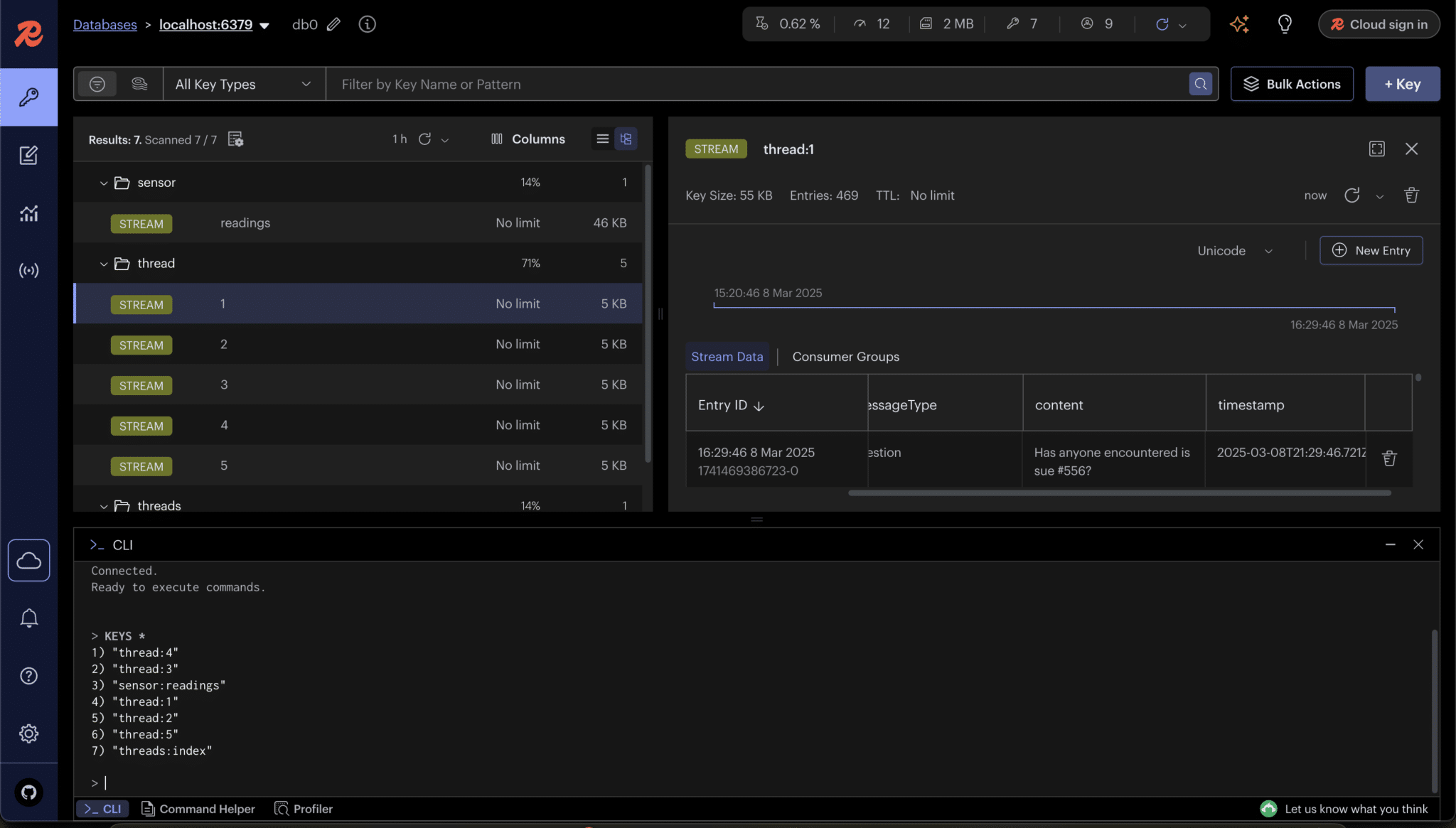Open the Workbench editor from the sidebar
The width and height of the screenshot is (1456, 828).
coord(29,155)
